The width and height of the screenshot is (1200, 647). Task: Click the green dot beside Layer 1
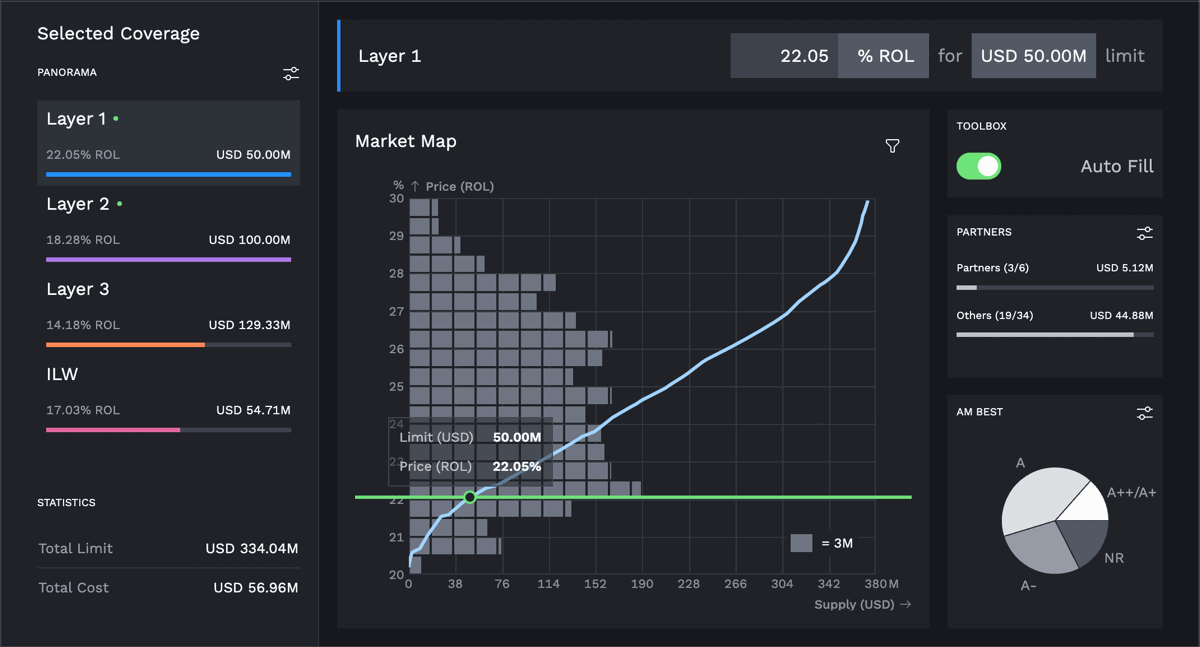[116, 119]
